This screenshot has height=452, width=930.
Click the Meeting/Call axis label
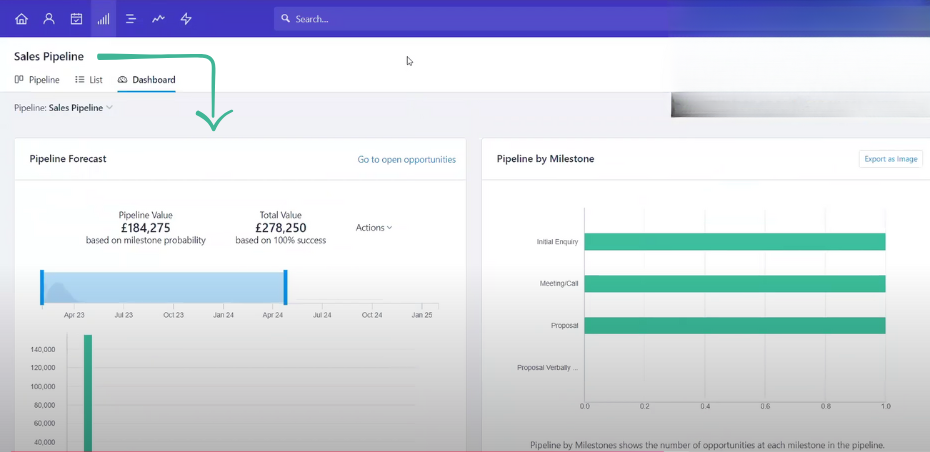click(559, 284)
